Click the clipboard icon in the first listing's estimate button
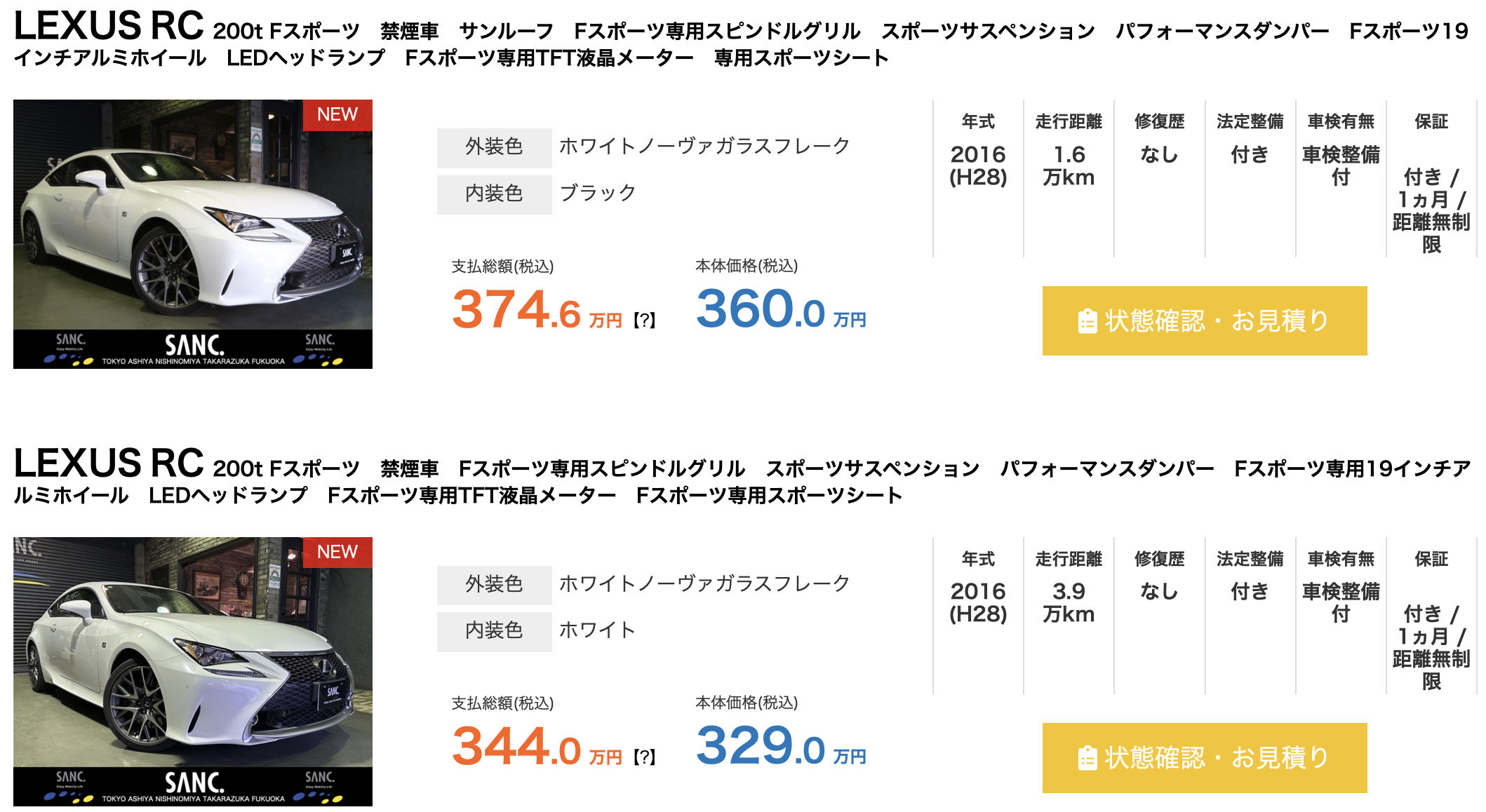The width and height of the screenshot is (1486, 812). pos(1087,321)
